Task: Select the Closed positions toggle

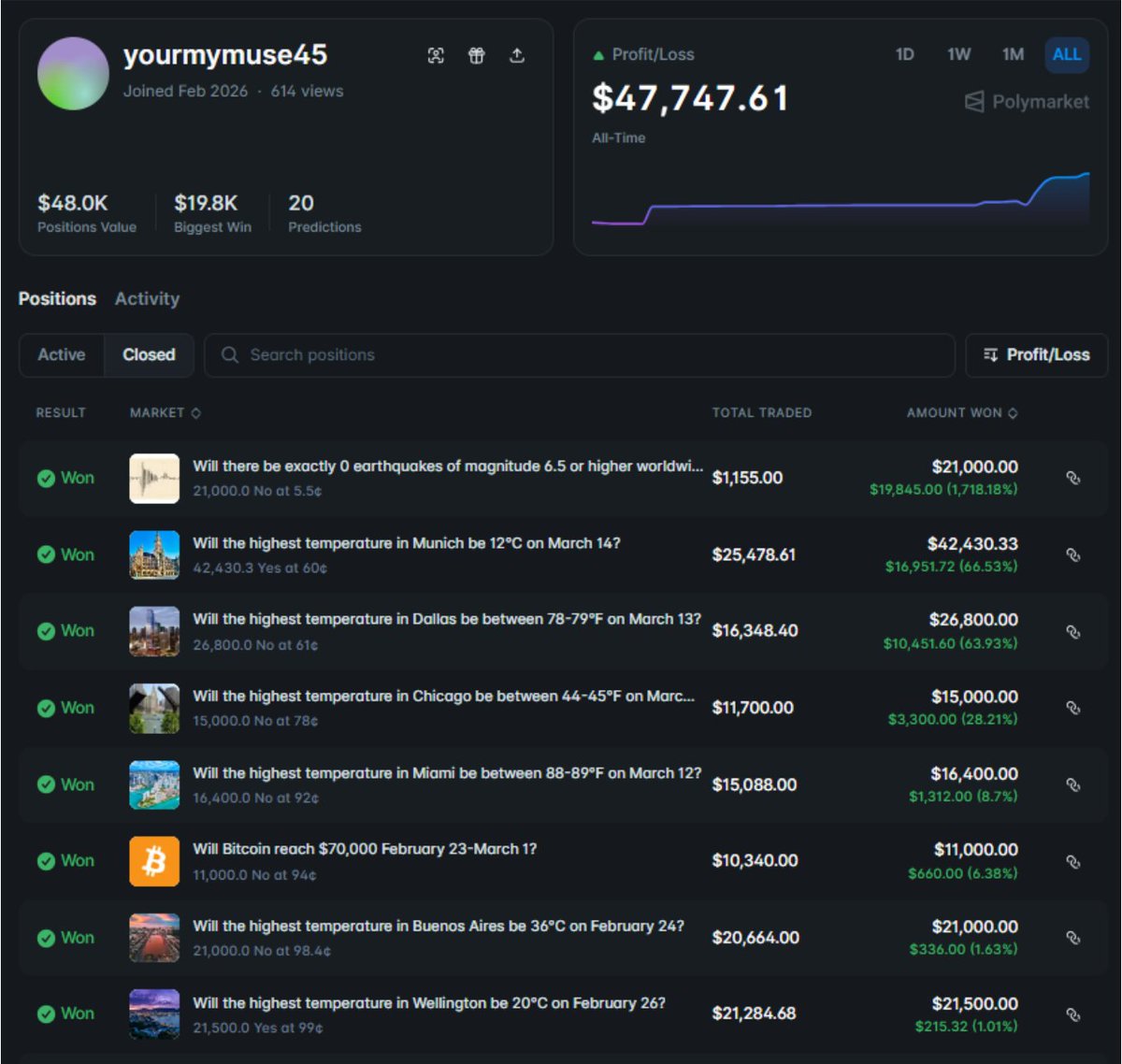Action: click(149, 355)
